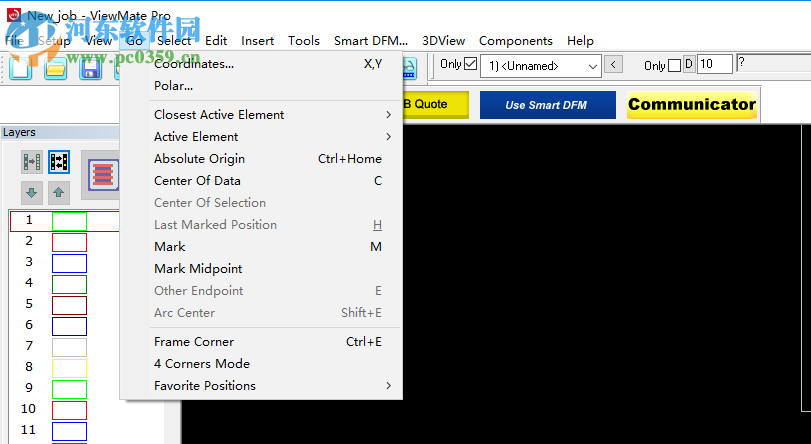The image size is (811, 444).
Task: Click the highlighted layer-swap icon in Layers panel
Action: pos(59,161)
